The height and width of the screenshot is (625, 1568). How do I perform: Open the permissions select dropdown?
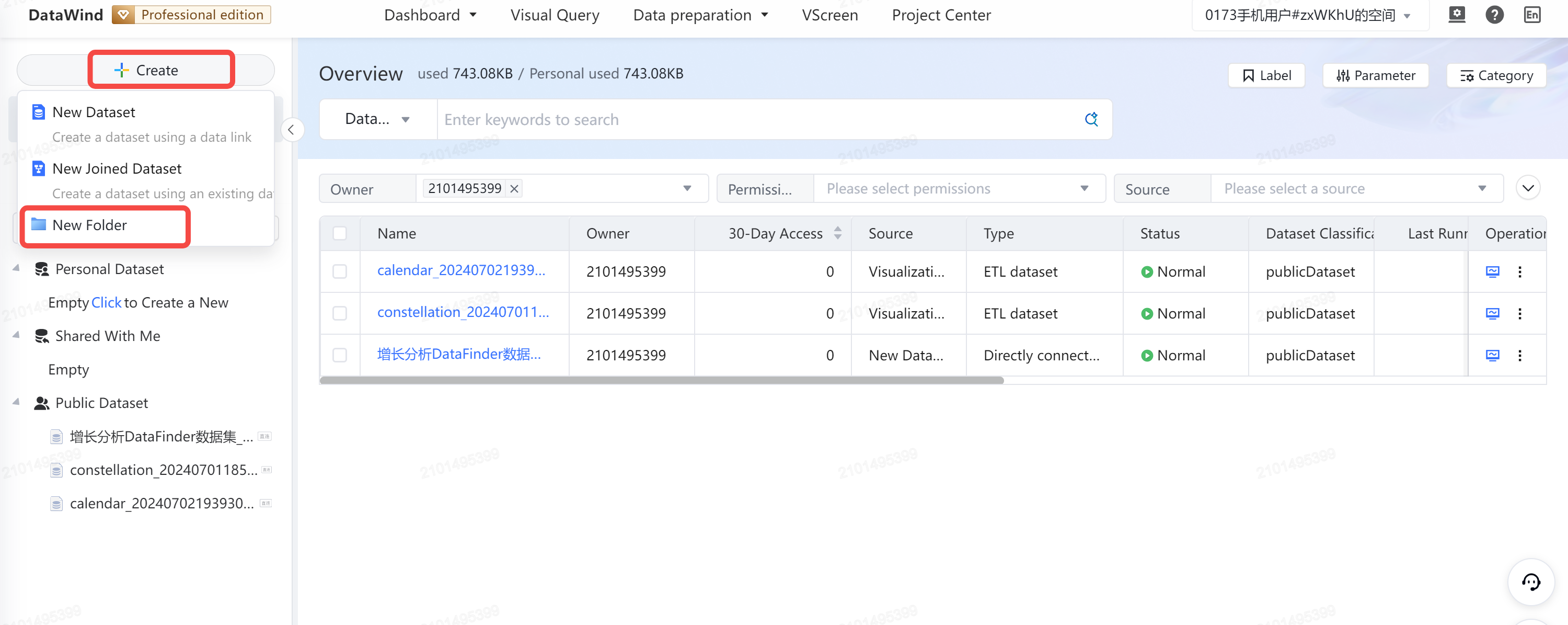click(959, 189)
